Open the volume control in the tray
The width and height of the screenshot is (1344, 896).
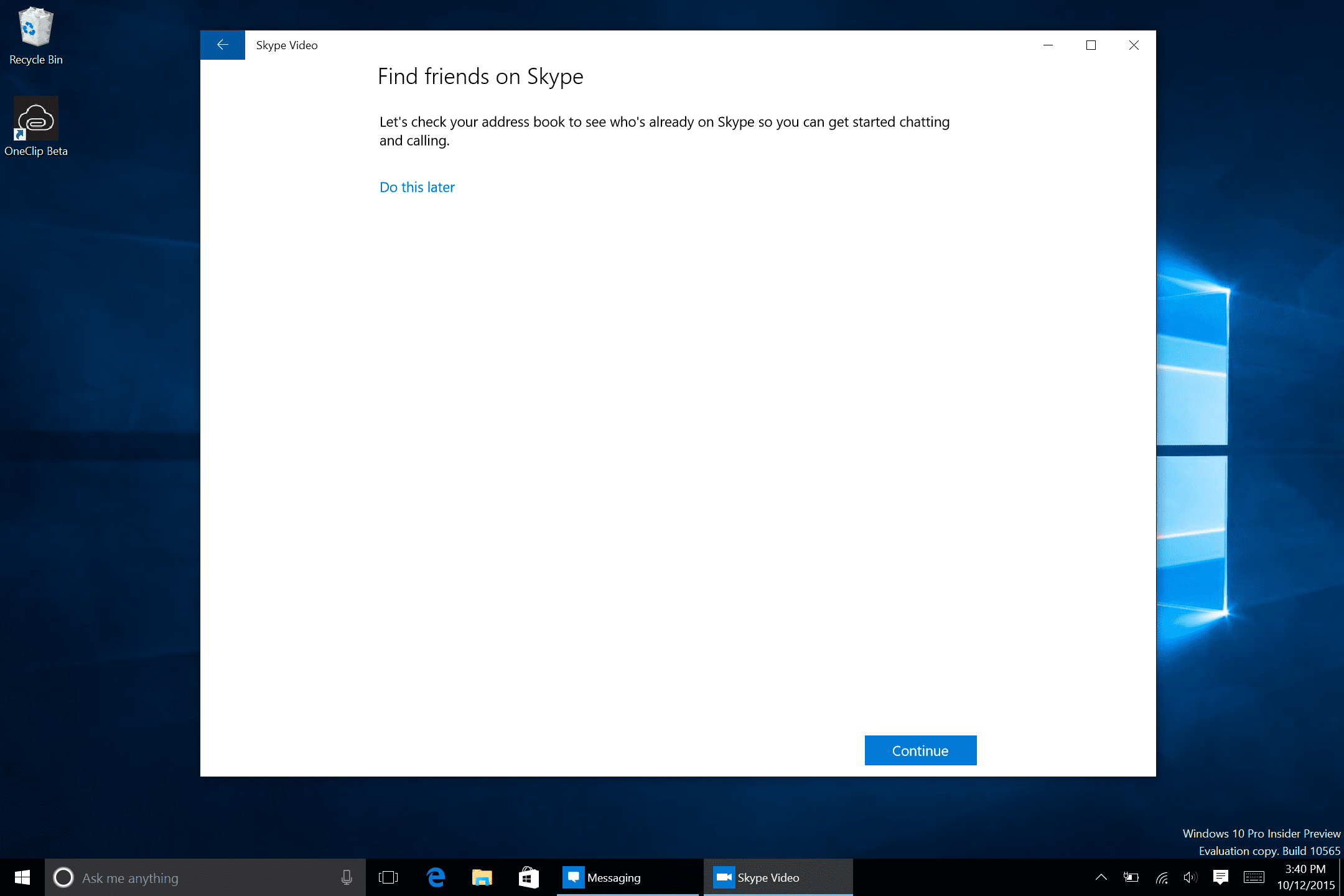pyautogui.click(x=1190, y=877)
